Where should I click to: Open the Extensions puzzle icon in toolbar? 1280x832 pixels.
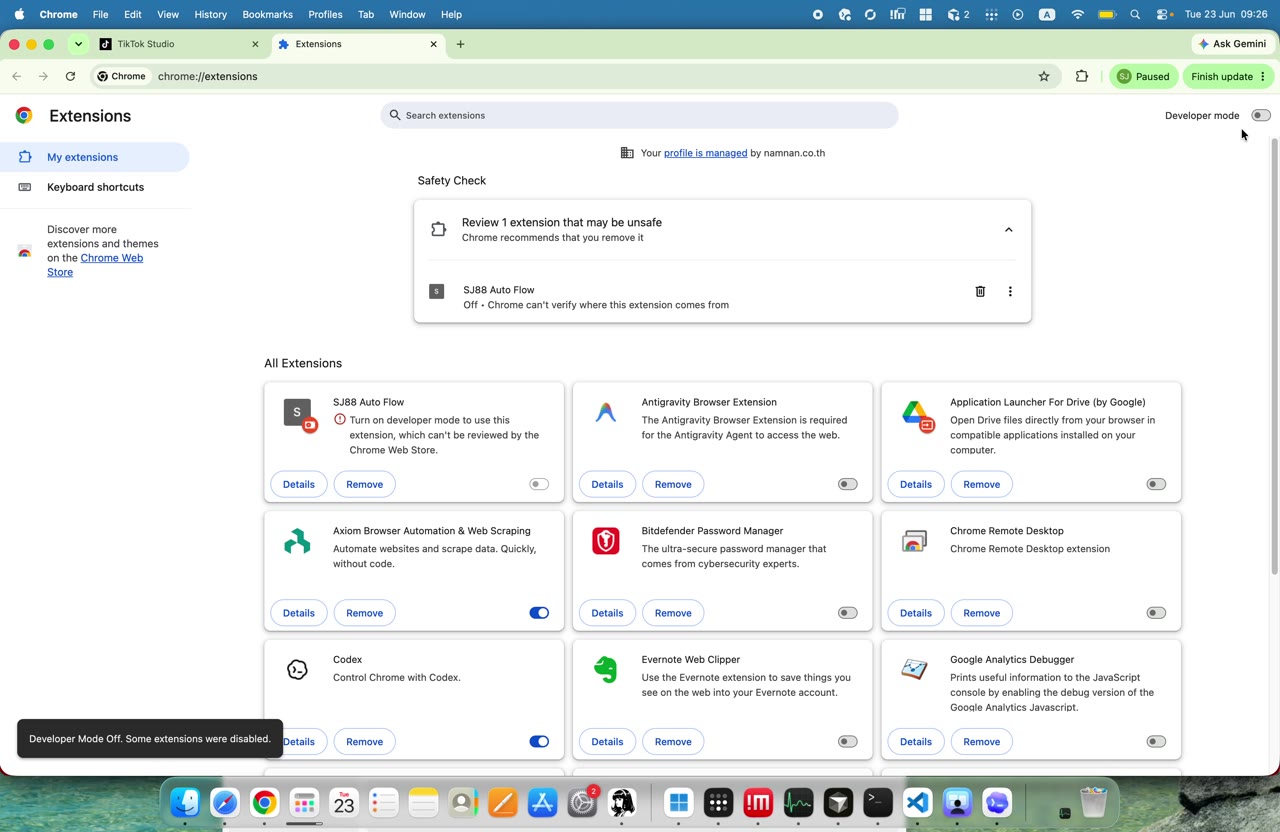click(x=1081, y=76)
